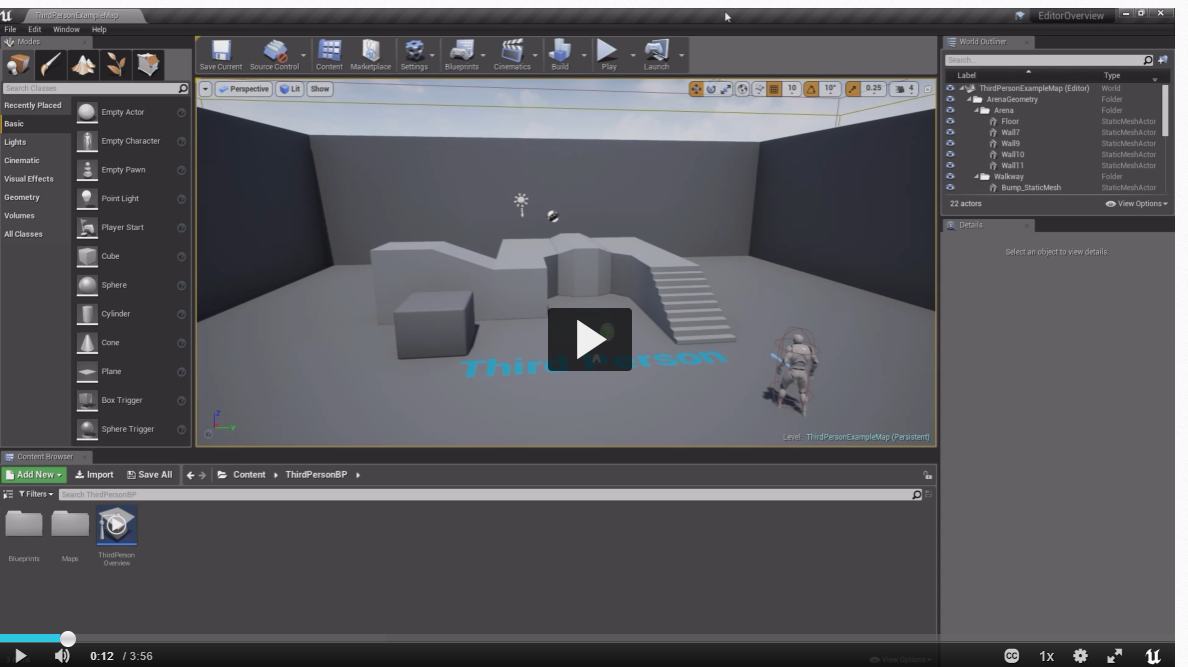Open the Add New content menu
1188x667 pixels.
pos(33,474)
